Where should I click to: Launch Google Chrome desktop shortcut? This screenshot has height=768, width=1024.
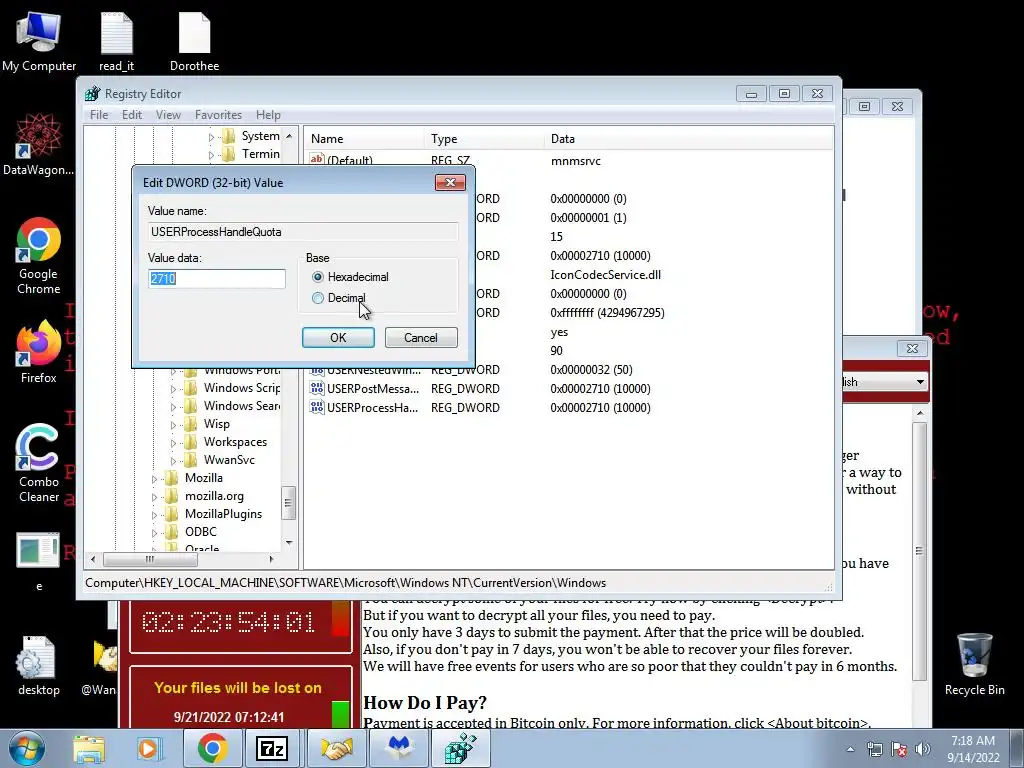coord(38,255)
